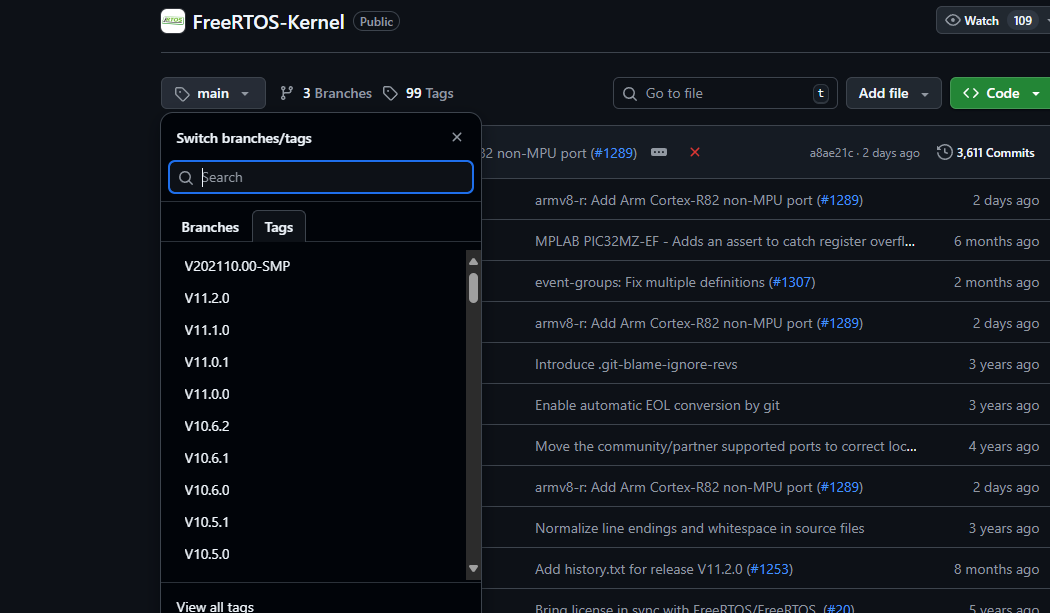Screen dimensions: 1050x613
Task: Open pull request link #1253
Action: (769, 569)
